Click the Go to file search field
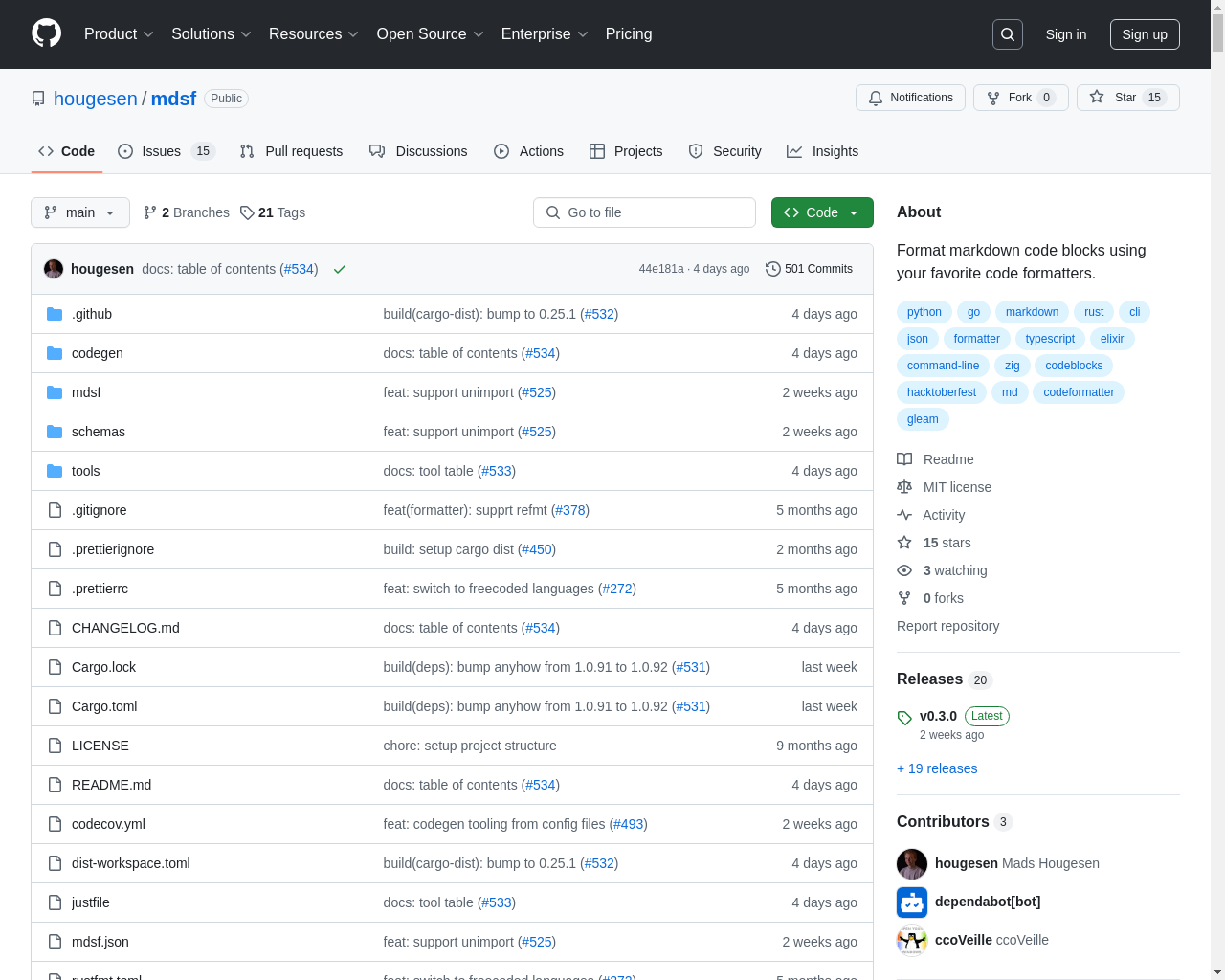The height and width of the screenshot is (980, 1225). 644,212
